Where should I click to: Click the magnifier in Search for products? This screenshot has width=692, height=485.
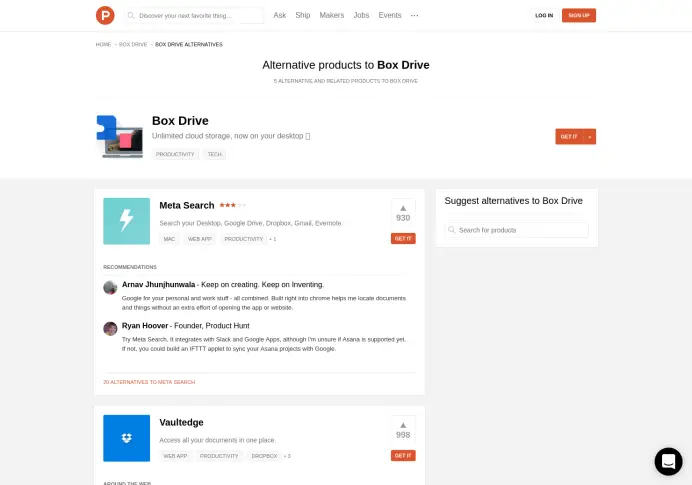[451, 230]
